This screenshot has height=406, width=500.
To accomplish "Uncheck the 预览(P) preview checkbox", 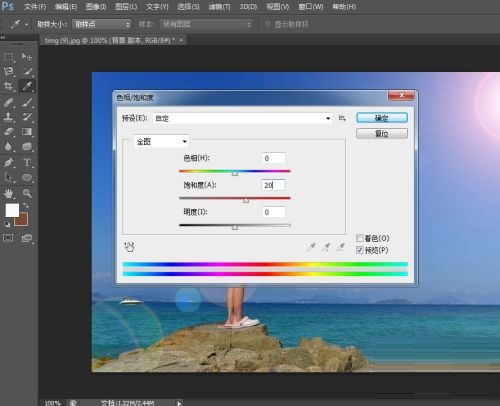I will (360, 250).
